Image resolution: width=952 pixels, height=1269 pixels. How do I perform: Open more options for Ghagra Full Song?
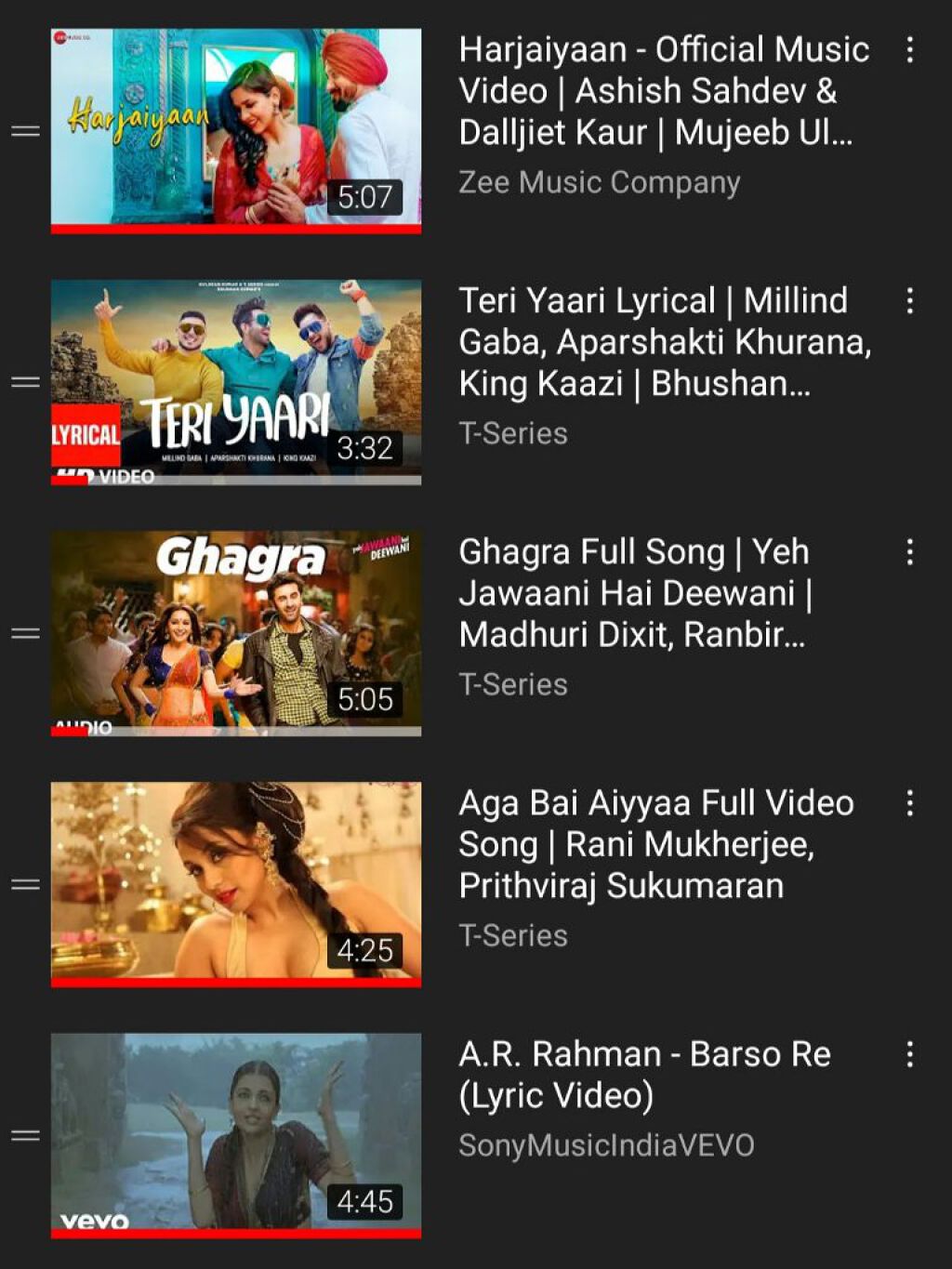[x=909, y=552]
